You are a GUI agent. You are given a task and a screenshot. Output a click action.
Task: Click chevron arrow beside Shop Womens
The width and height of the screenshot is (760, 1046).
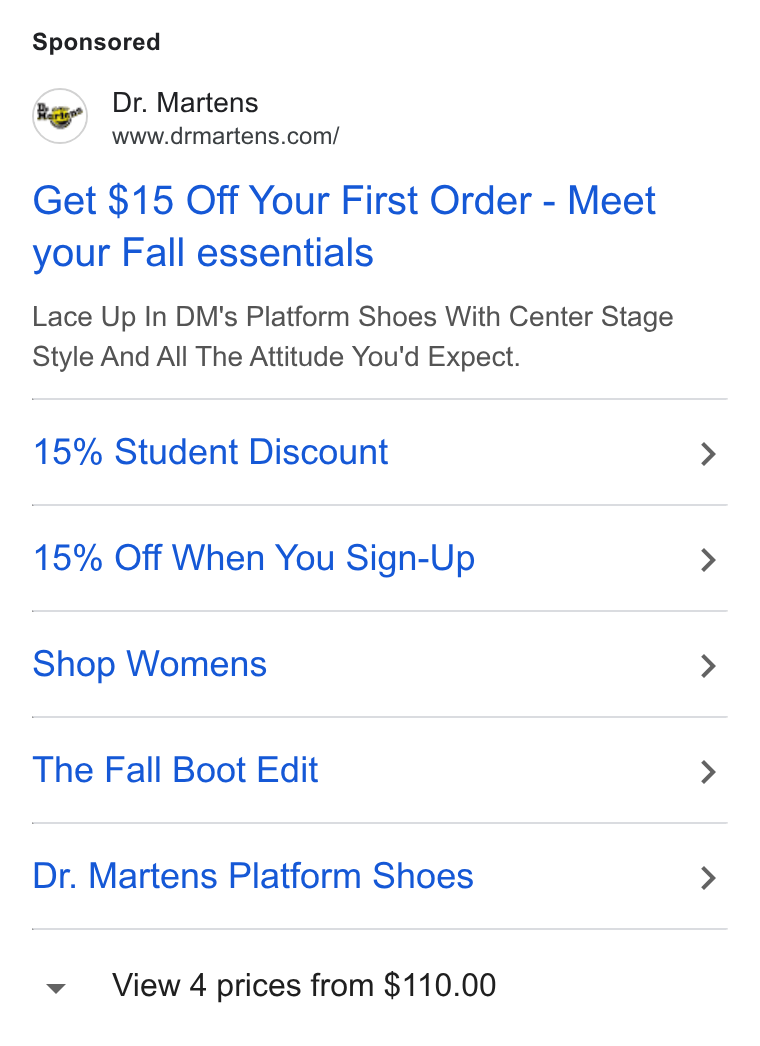708,666
